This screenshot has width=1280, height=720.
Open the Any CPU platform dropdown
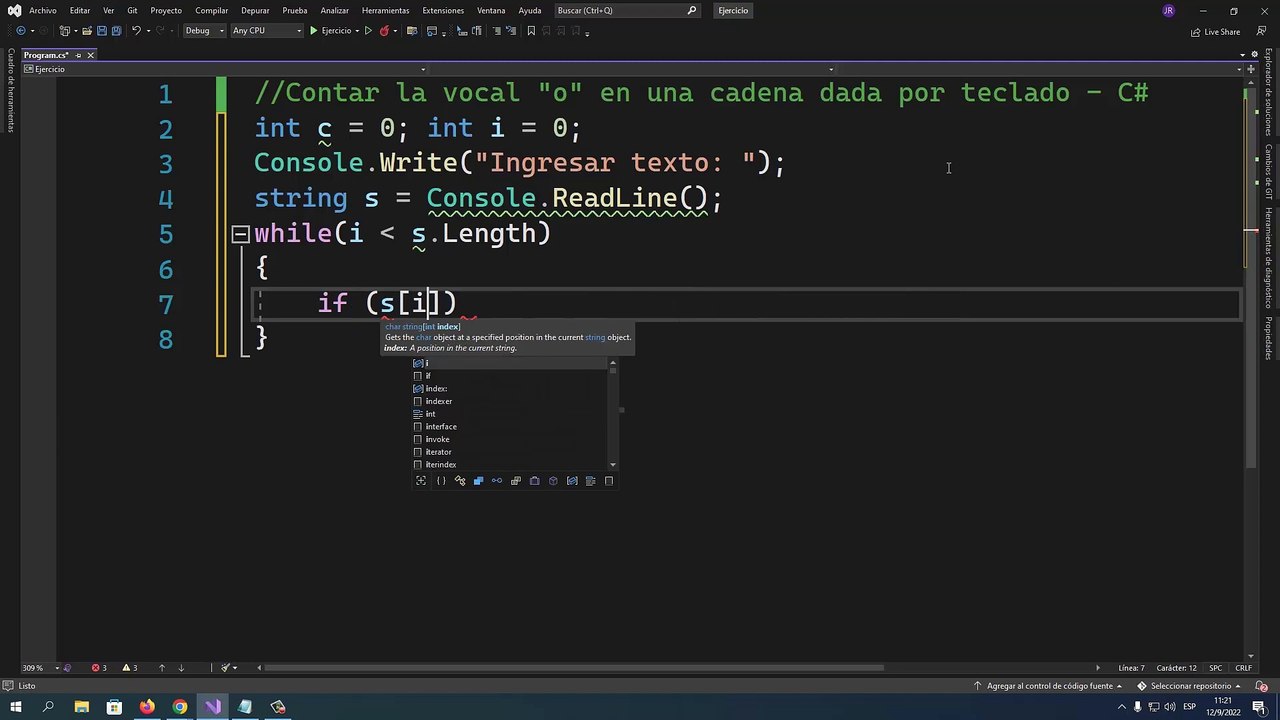(x=266, y=31)
